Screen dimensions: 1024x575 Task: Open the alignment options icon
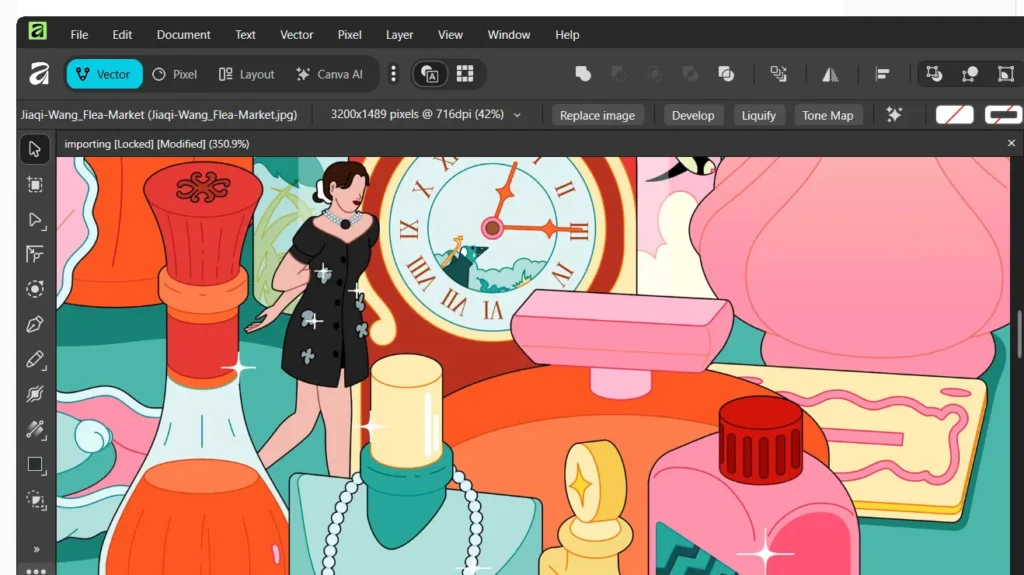click(882, 74)
